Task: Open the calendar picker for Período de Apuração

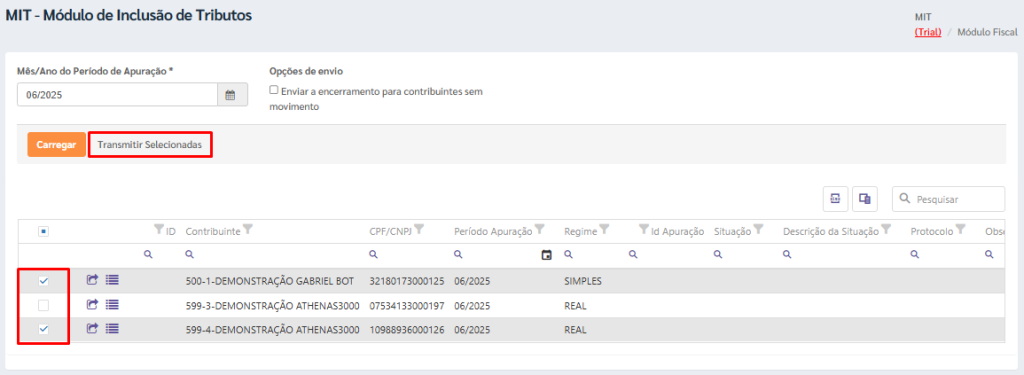Action: (232, 95)
